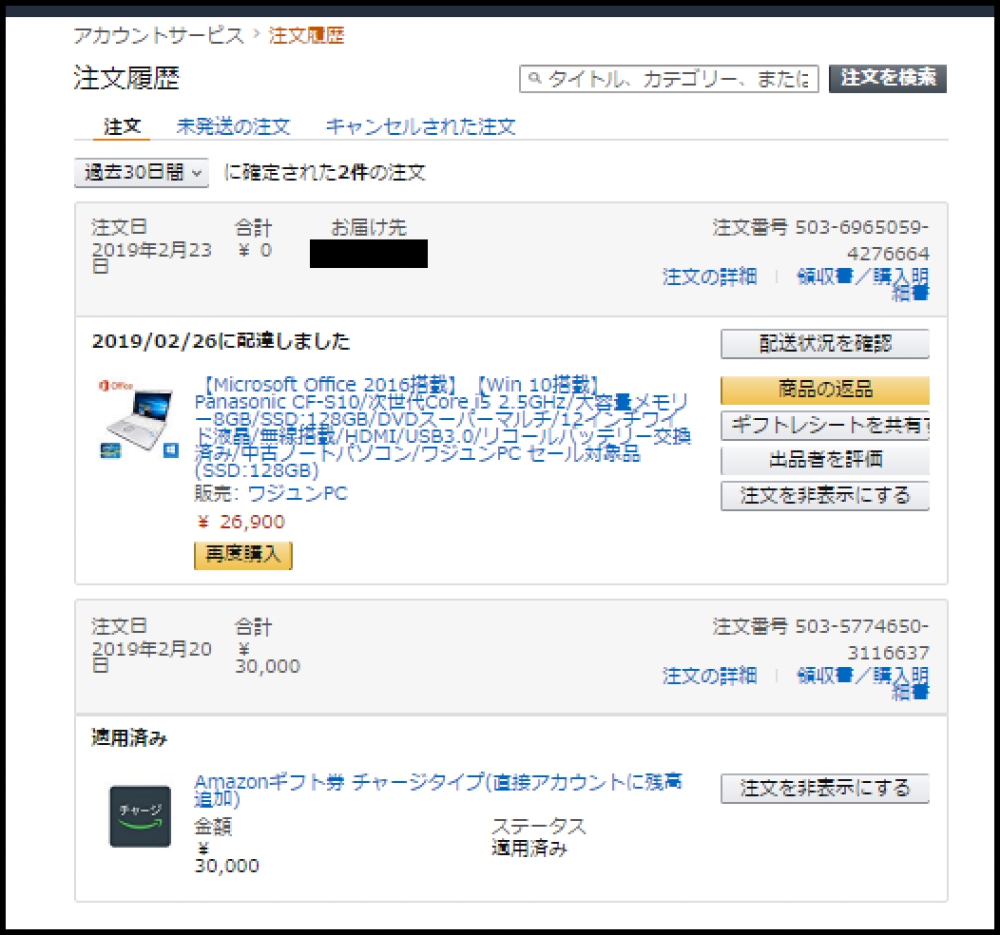1000x935 pixels.
Task: Click the 再度購入 button
Action: (243, 555)
